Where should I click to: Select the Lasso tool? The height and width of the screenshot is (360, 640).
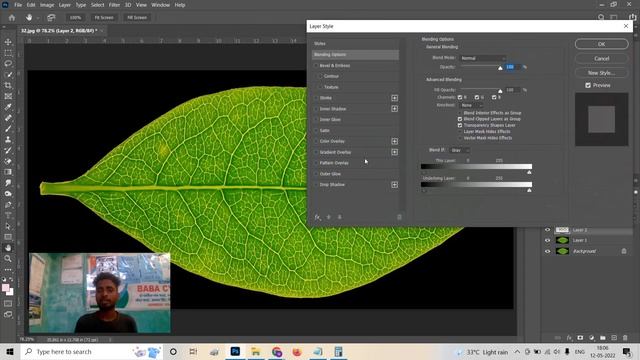point(8,64)
